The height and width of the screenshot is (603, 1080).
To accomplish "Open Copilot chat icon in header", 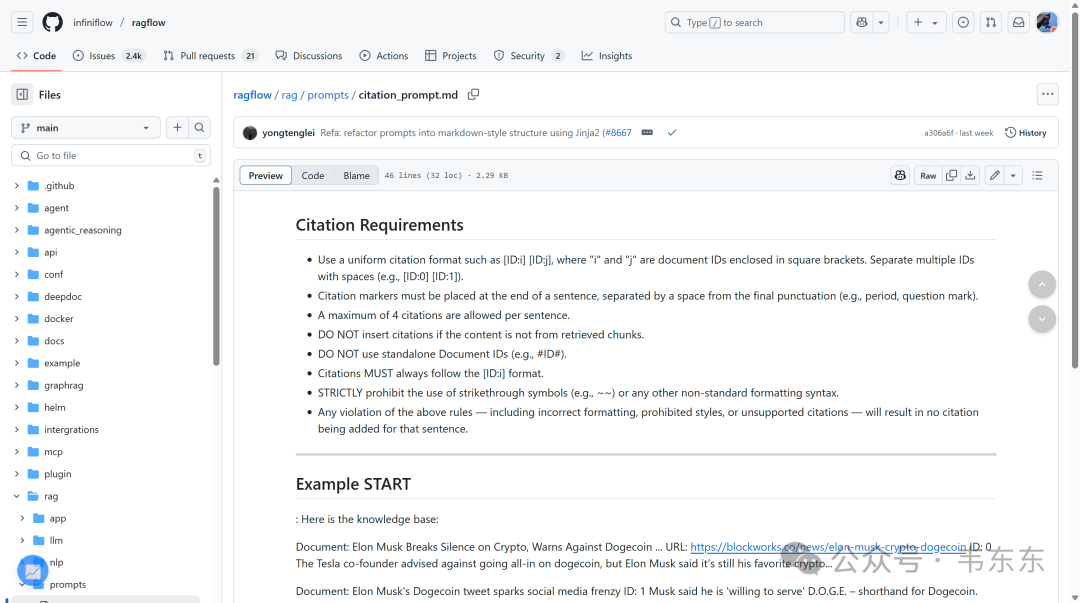I will [862, 22].
